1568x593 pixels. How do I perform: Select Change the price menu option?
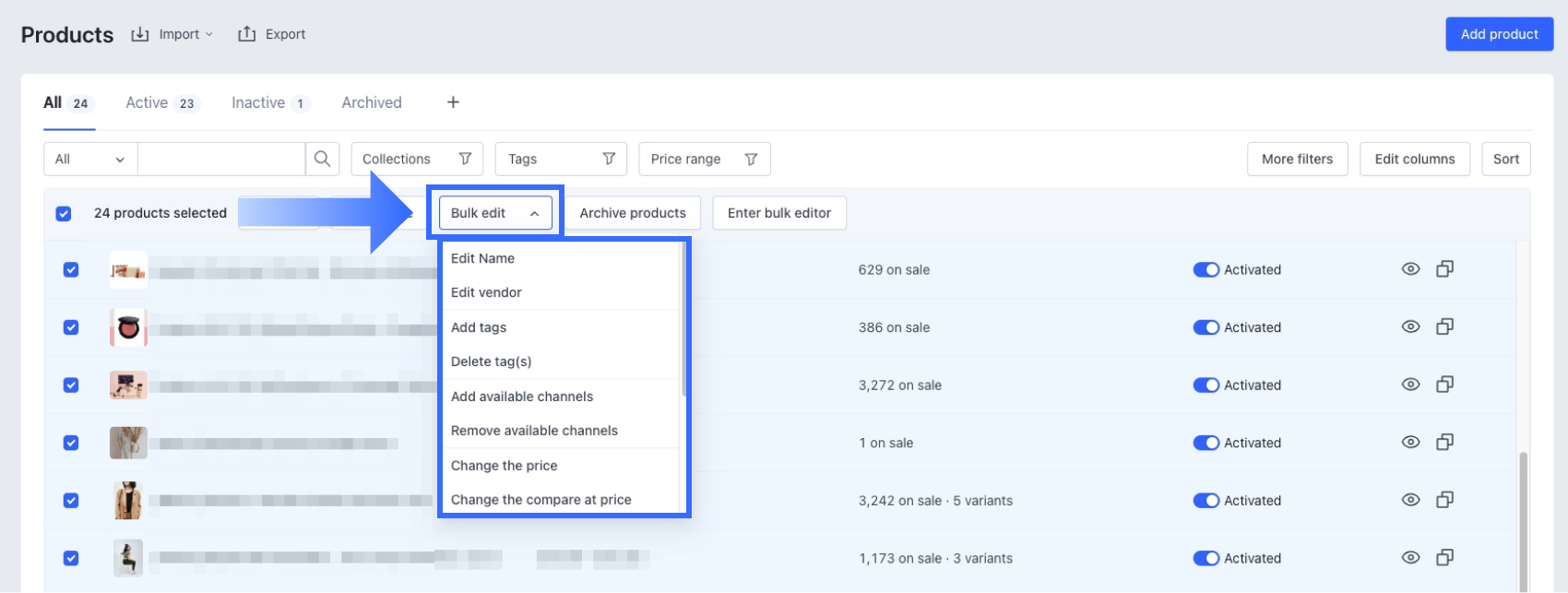point(504,466)
